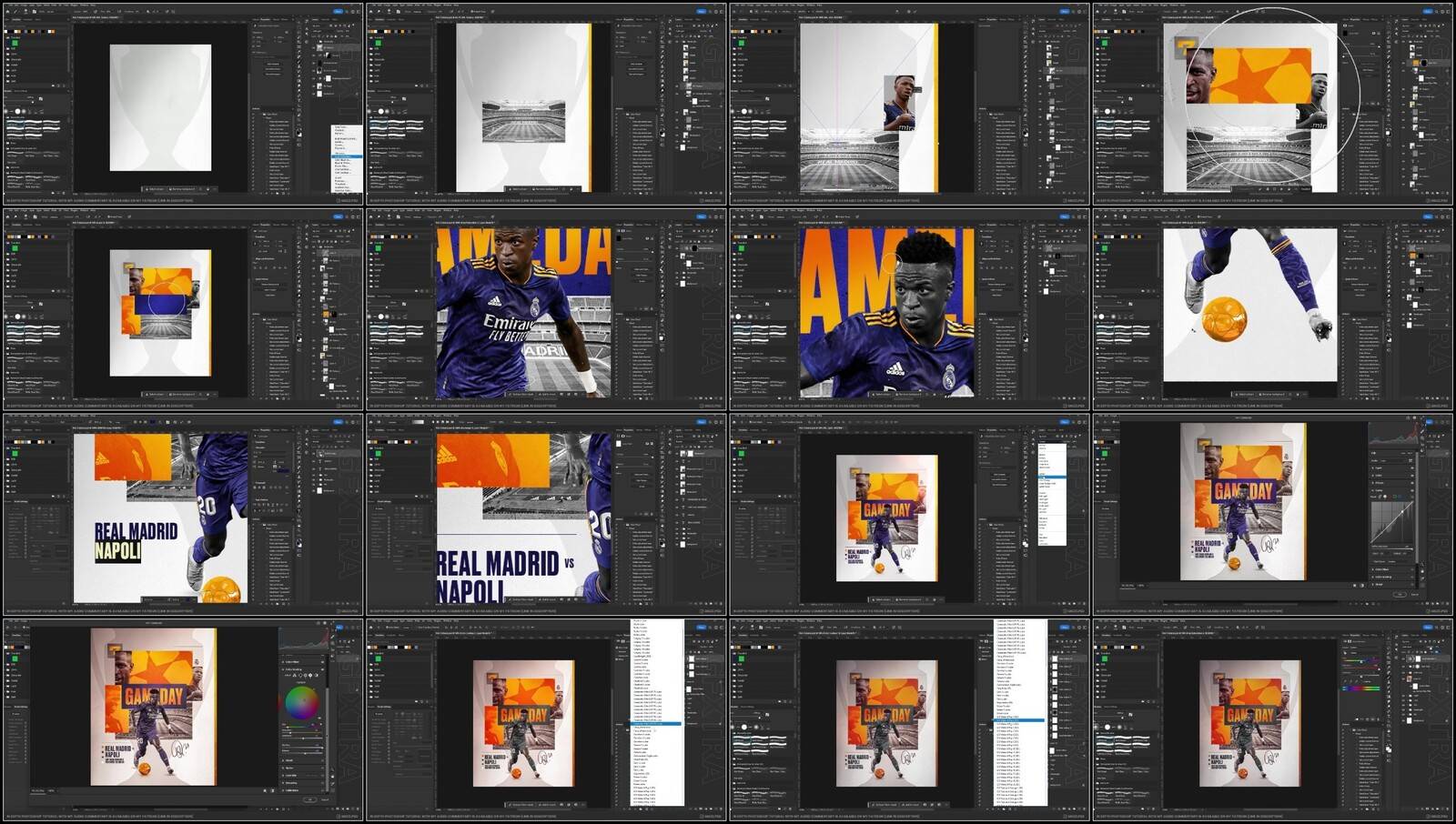Select the highlighted blue entry in the first long white list
Screen dimensions: 1456x824
tap(656, 724)
